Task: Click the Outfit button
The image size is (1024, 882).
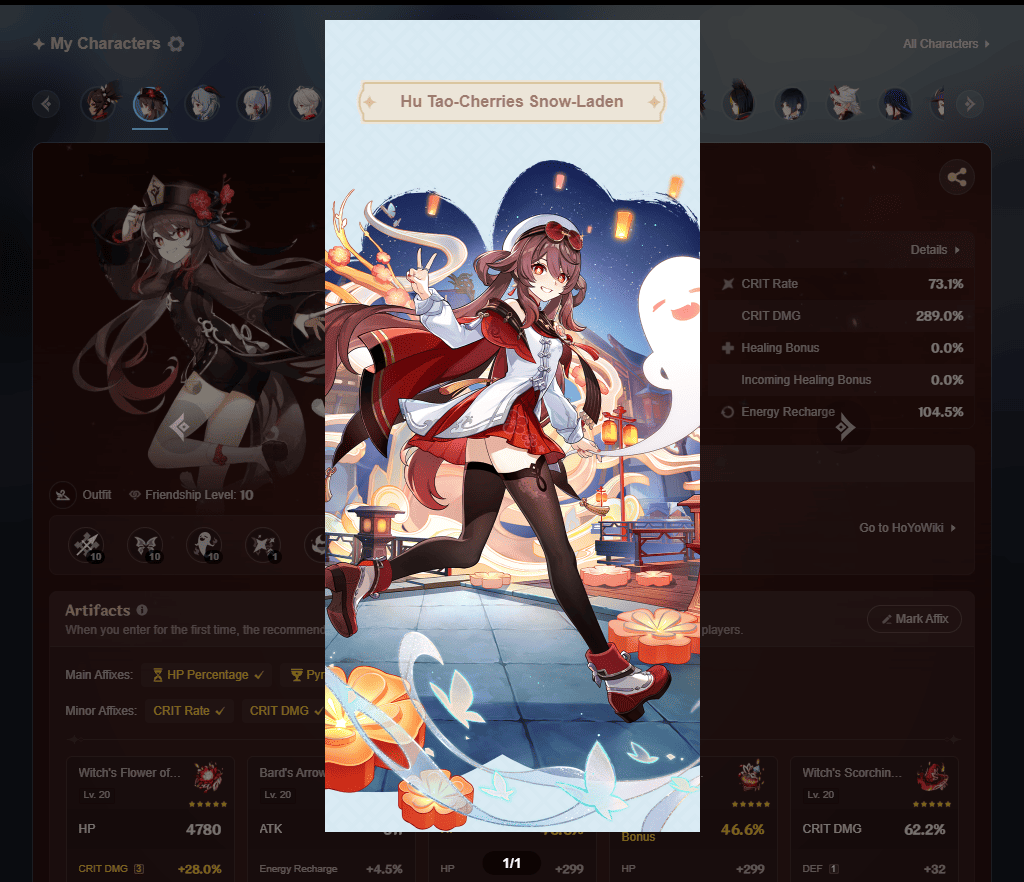Action: [81, 495]
